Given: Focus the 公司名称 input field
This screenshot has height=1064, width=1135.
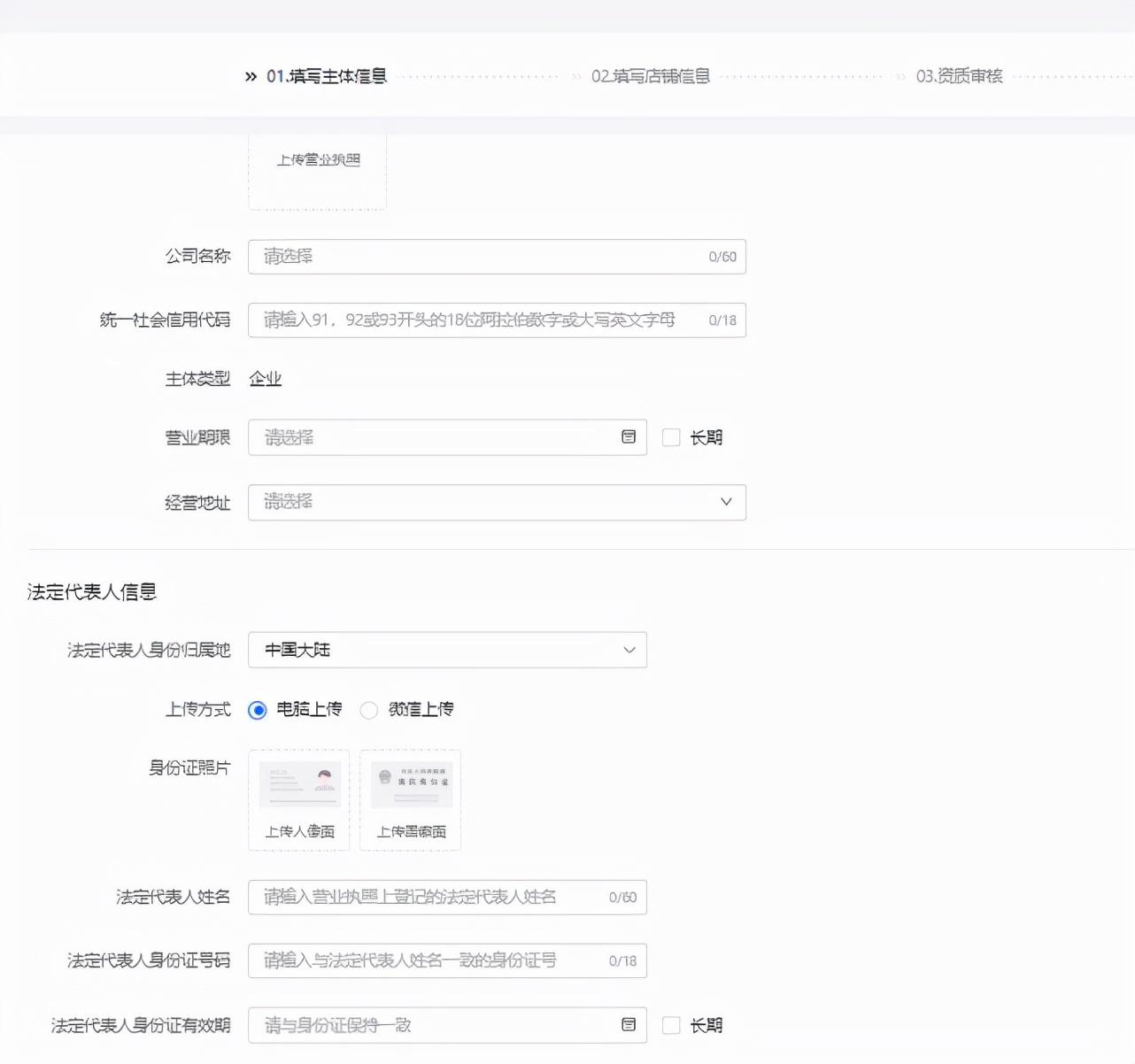Looking at the screenshot, I should tap(497, 257).
